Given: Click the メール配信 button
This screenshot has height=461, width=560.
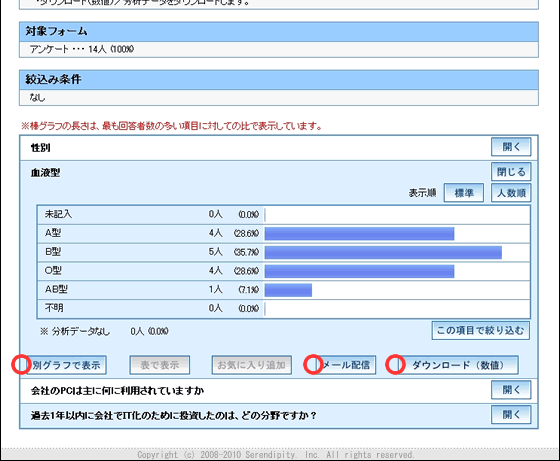Looking at the screenshot, I should [345, 365].
